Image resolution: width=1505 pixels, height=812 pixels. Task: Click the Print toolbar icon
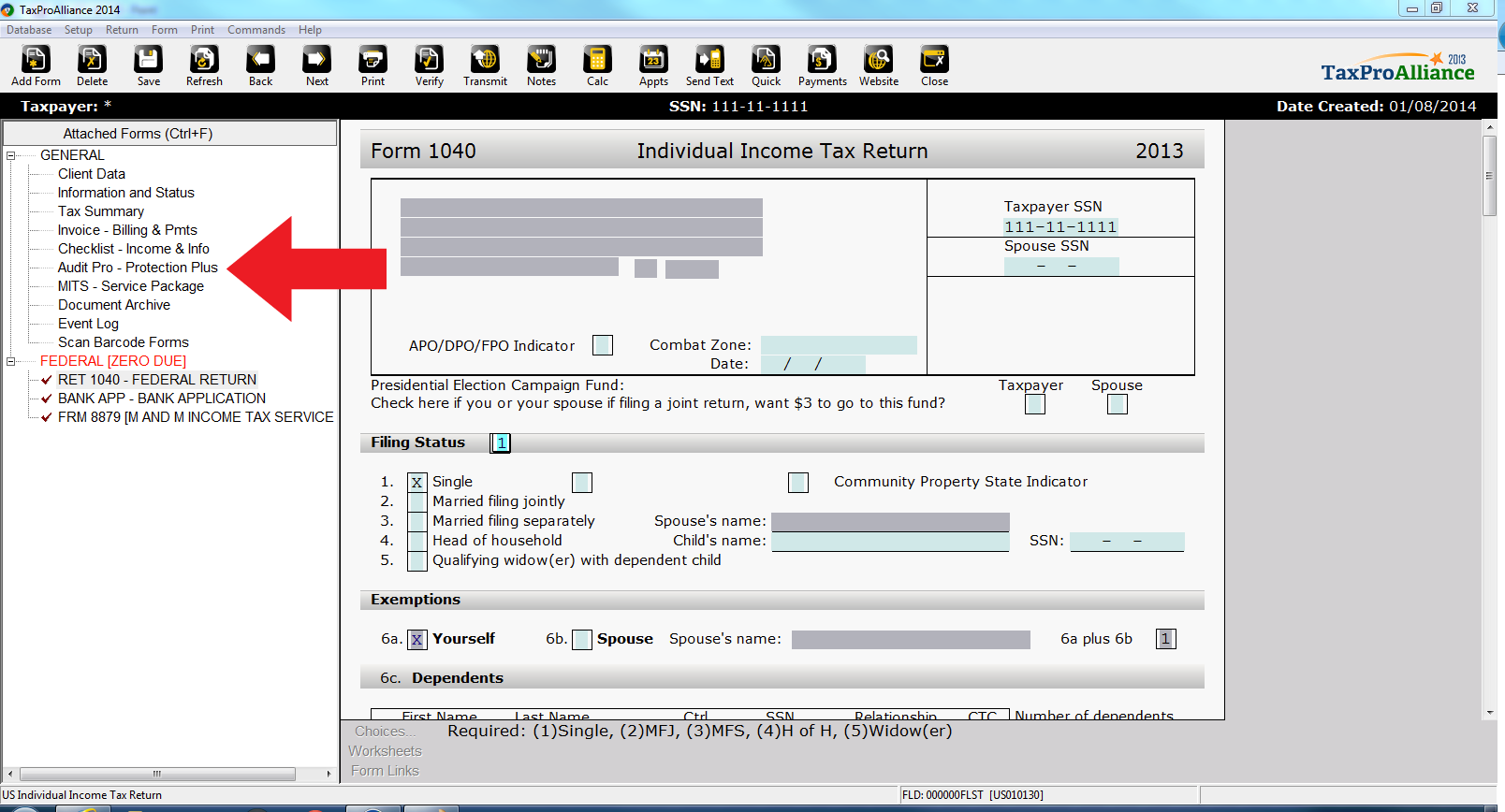(373, 66)
